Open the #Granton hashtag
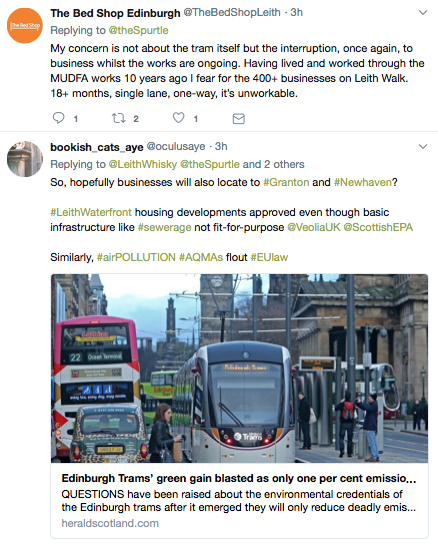This screenshot has height=544, width=438. click(x=286, y=182)
